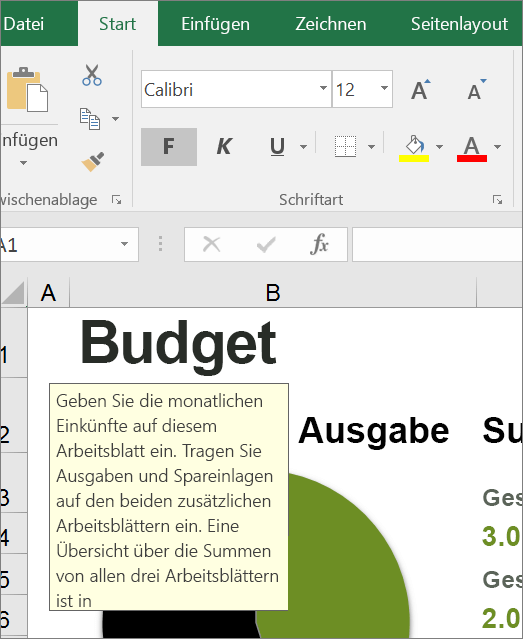This screenshot has width=523, height=639.
Task: Expand the fill color palette arrow
Action: pyautogui.click(x=439, y=147)
